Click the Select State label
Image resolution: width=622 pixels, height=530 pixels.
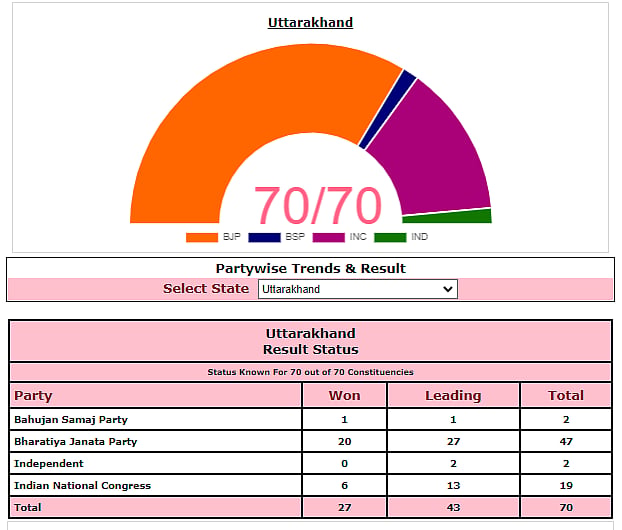coord(206,288)
